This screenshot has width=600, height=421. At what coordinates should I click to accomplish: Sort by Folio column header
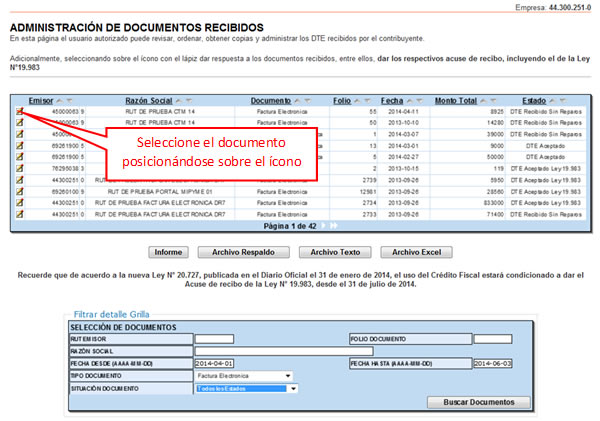pos(342,101)
